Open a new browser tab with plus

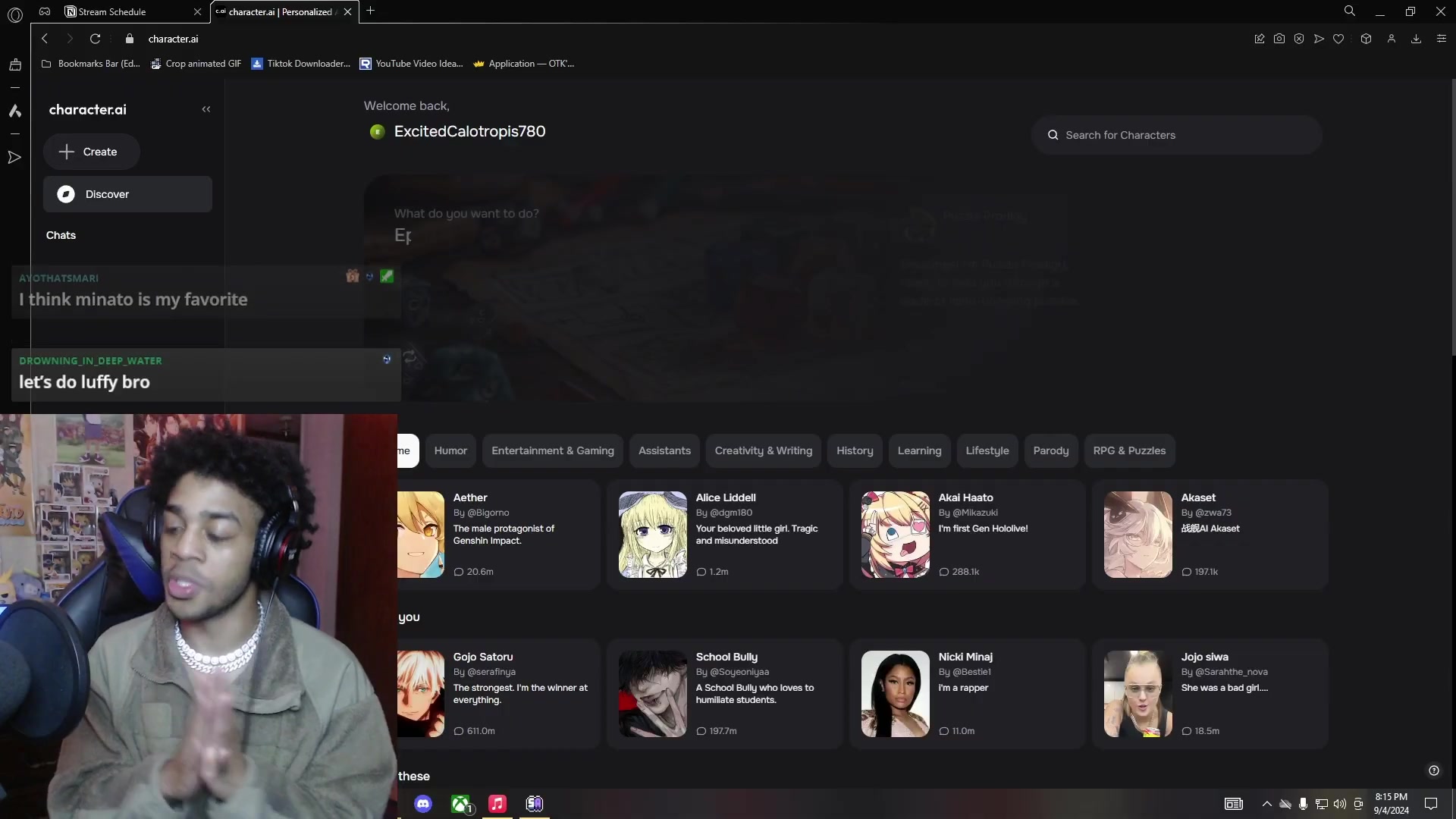(x=370, y=11)
